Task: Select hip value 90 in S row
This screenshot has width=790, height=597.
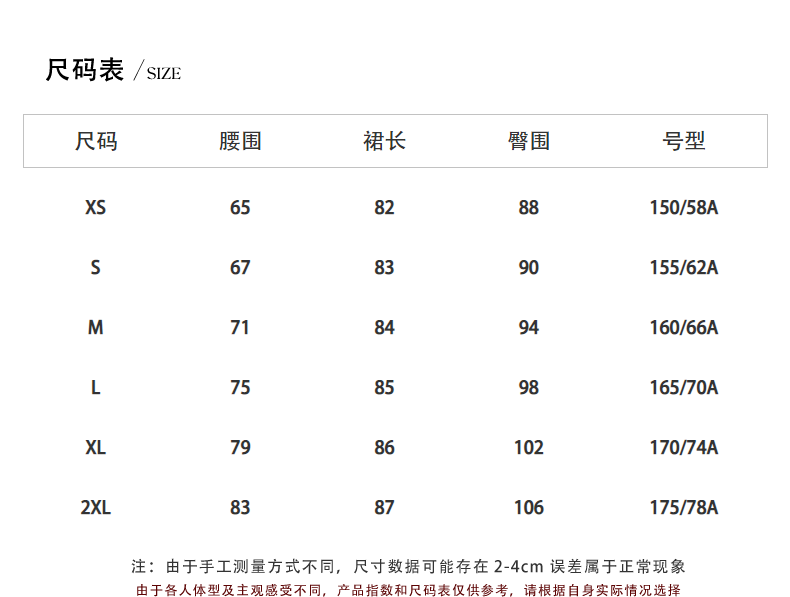Action: pyautogui.click(x=529, y=268)
